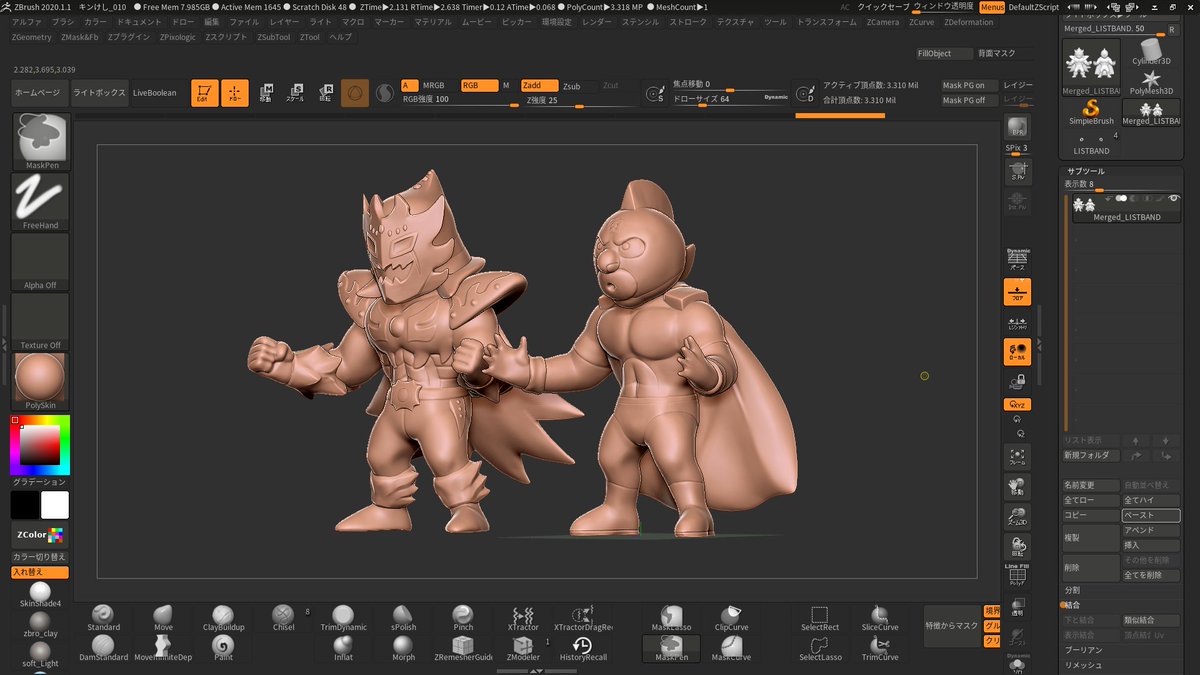This screenshot has width=1200, height=675.
Task: Click the 複製 (Duplicate) button
Action: pyautogui.click(x=1090, y=537)
